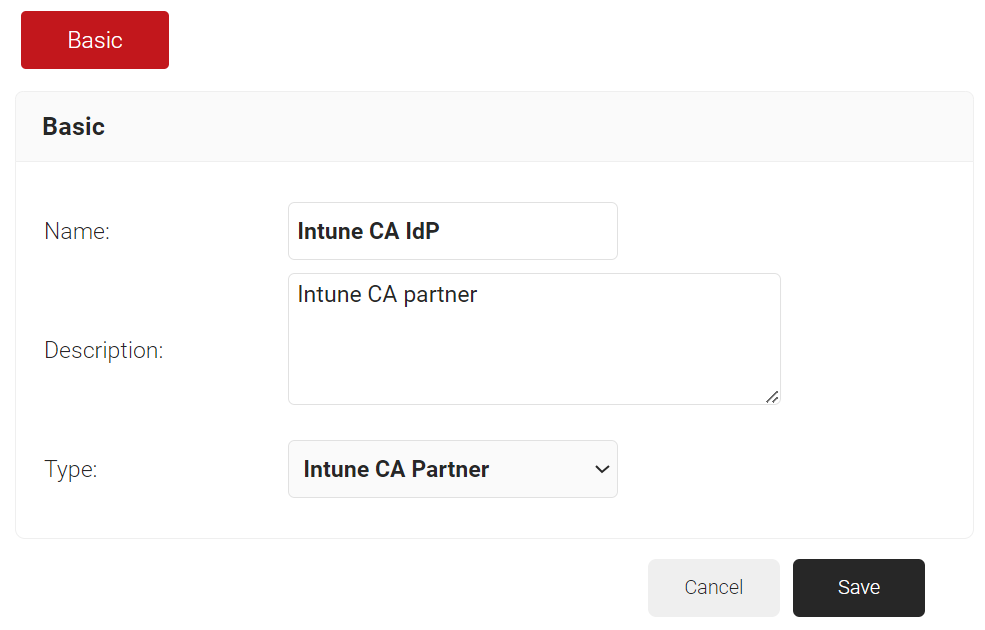Select the "Intune CA Partner" selected value
The width and height of the screenshot is (985, 630).
[396, 469]
